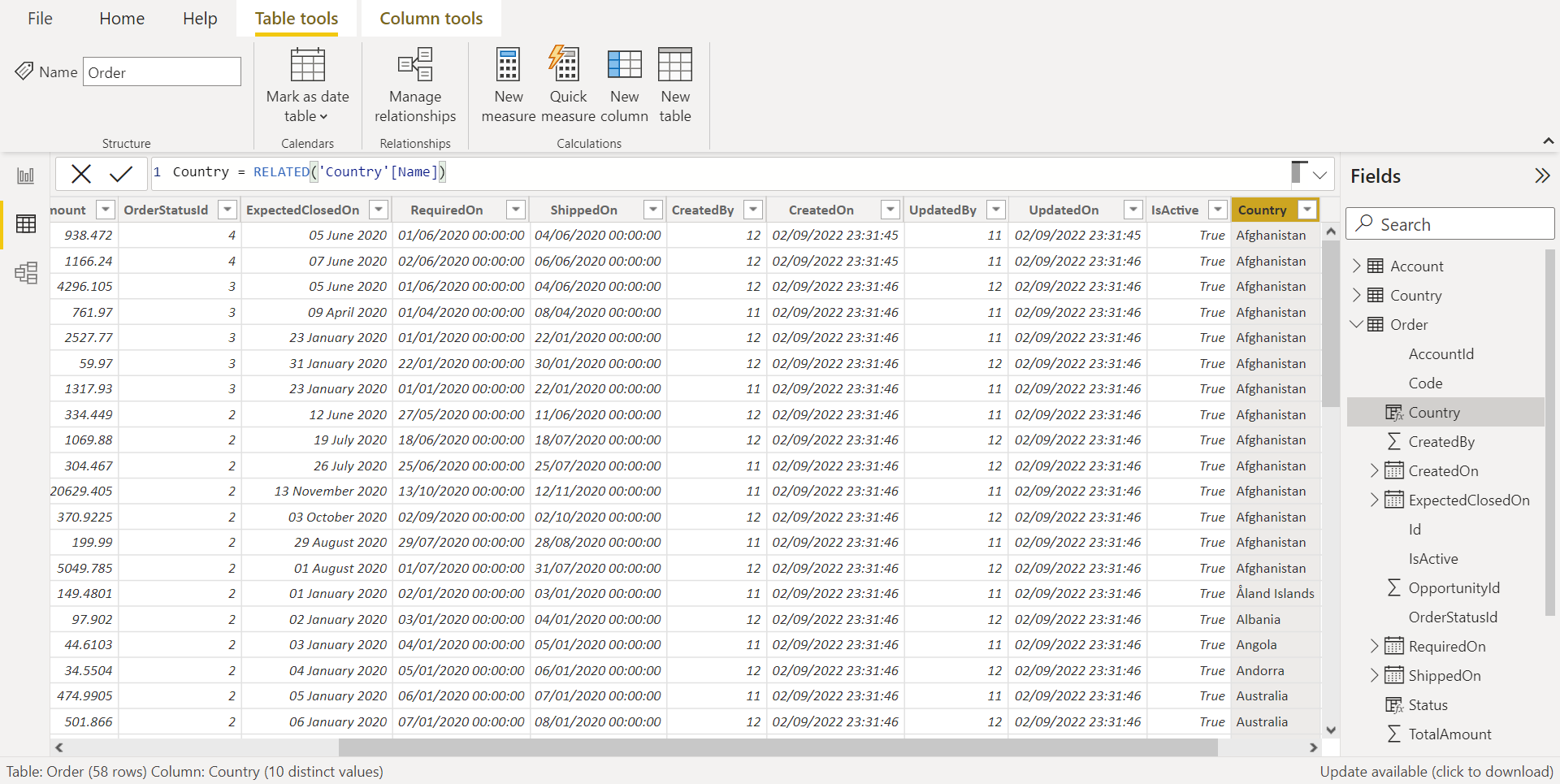
Task: Expand the formula bar chevron
Action: (1319, 175)
